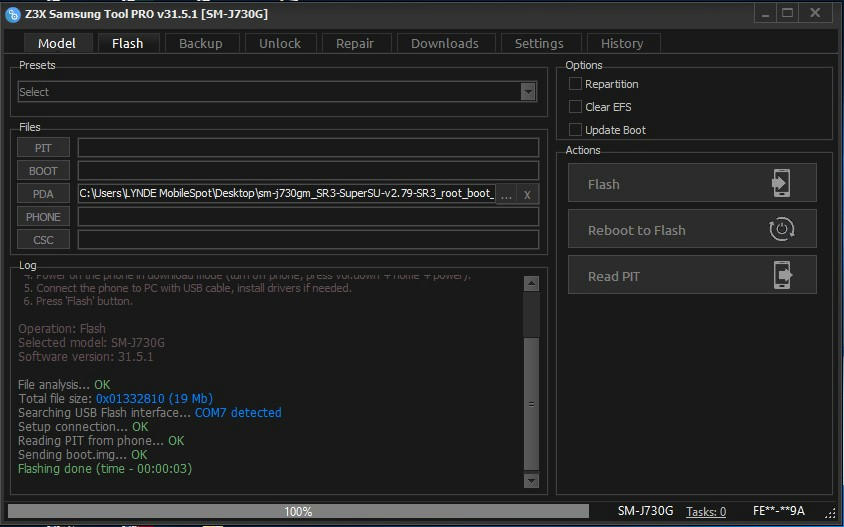Switch to the Downloads tab

click(445, 44)
